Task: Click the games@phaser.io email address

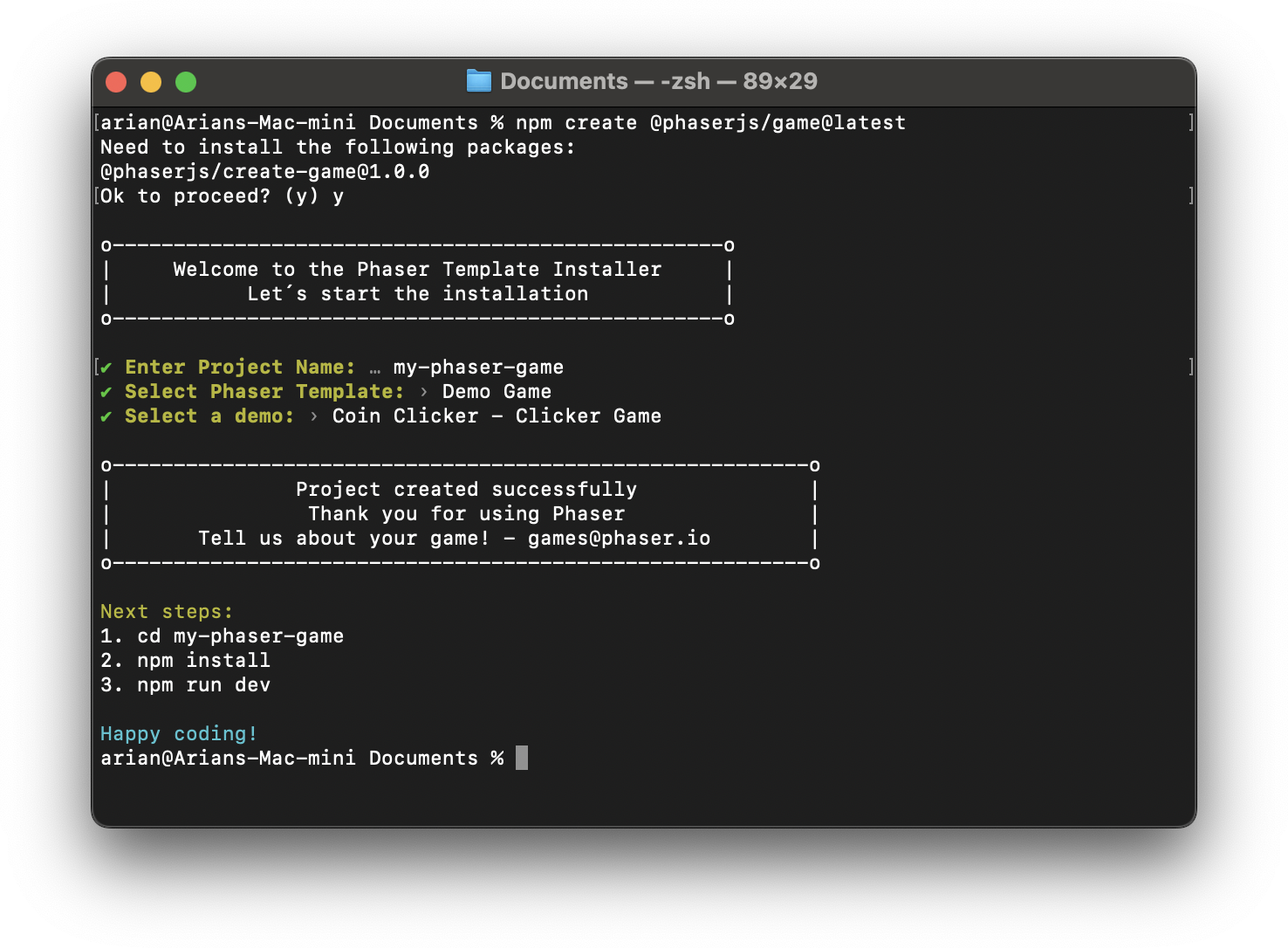Action: 620,539
